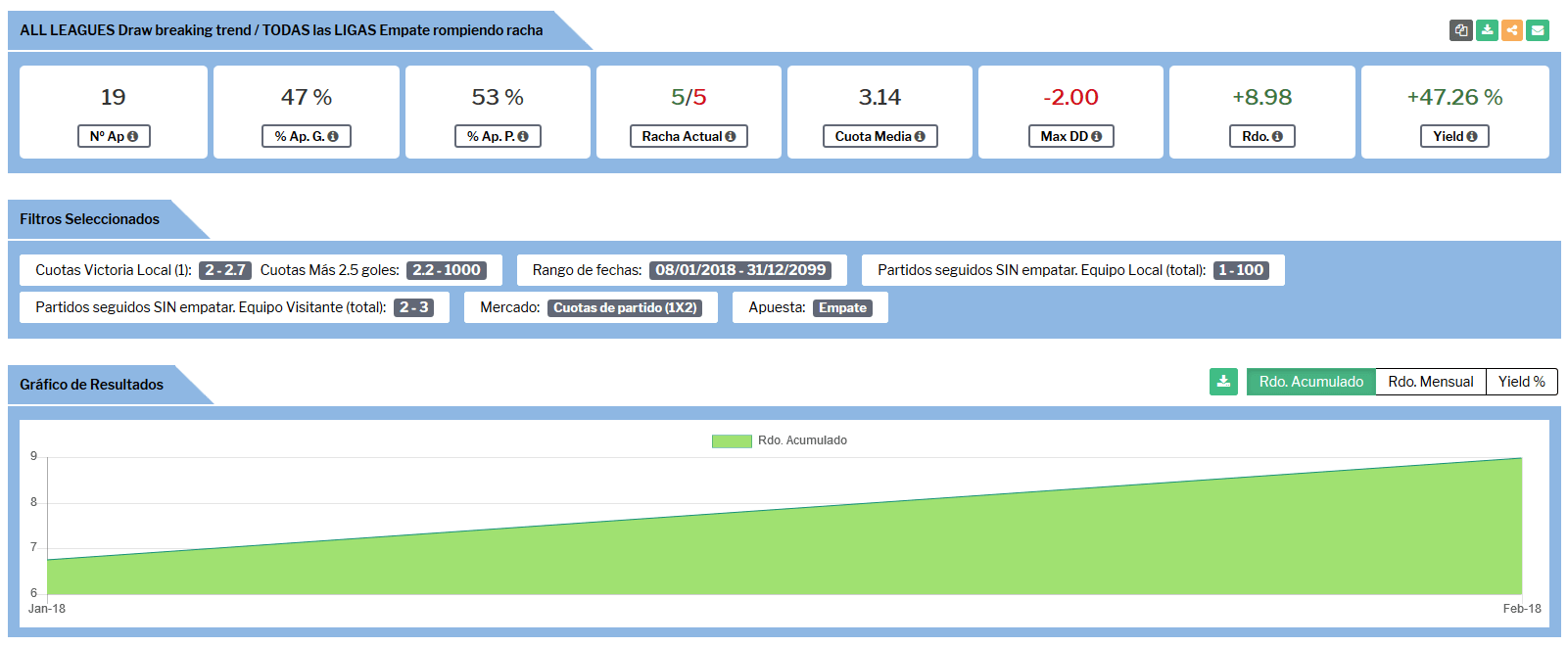Screen dimensions: 1568x646
Task: Click the date range tag 08/01/2018 - 31/12/2099
Action: pyautogui.click(x=740, y=270)
